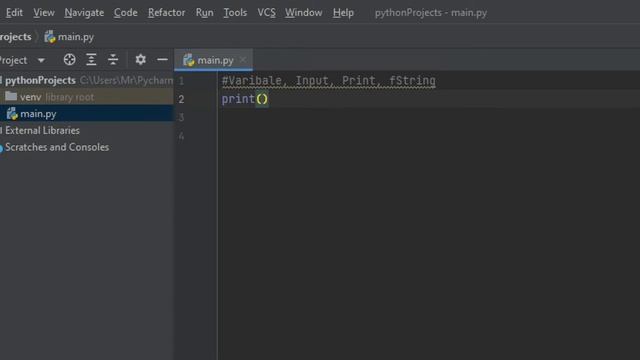This screenshot has width=640, height=360.
Task: Open the Edit menu
Action: 14,13
